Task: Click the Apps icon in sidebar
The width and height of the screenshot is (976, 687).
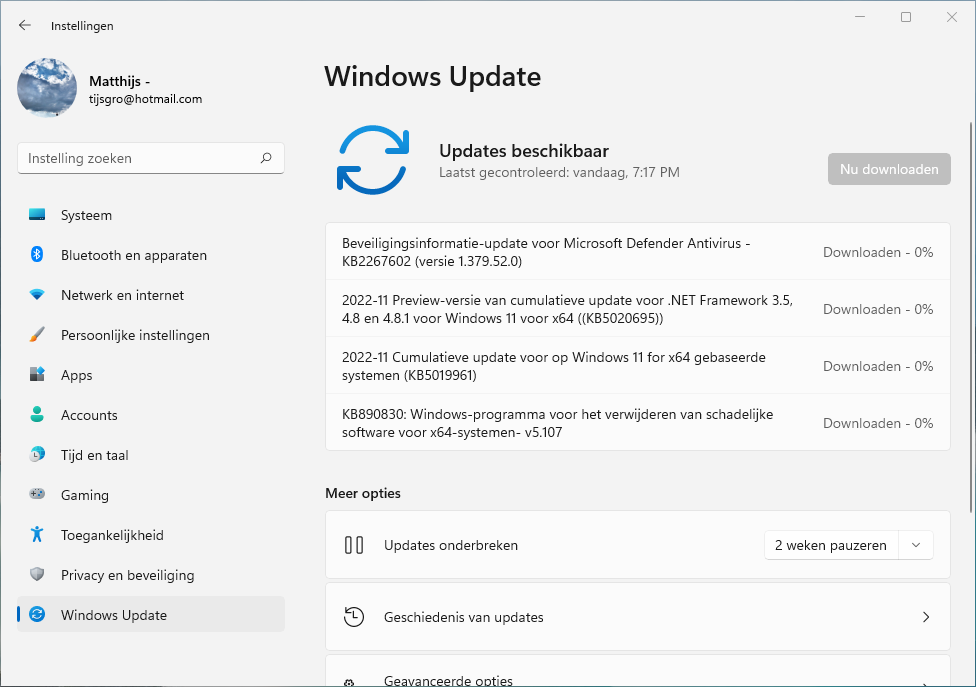Action: click(37, 375)
